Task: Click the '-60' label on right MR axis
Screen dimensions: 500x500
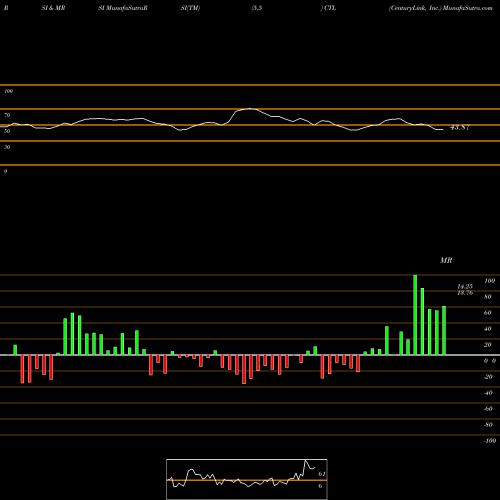Action: tap(488, 409)
